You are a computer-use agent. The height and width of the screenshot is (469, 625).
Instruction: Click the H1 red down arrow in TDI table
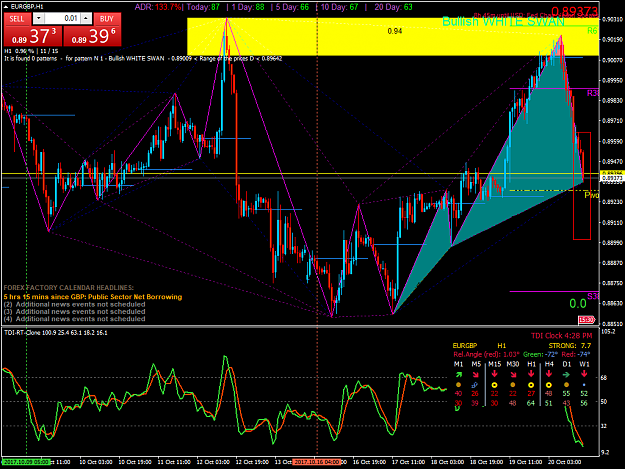(531, 374)
